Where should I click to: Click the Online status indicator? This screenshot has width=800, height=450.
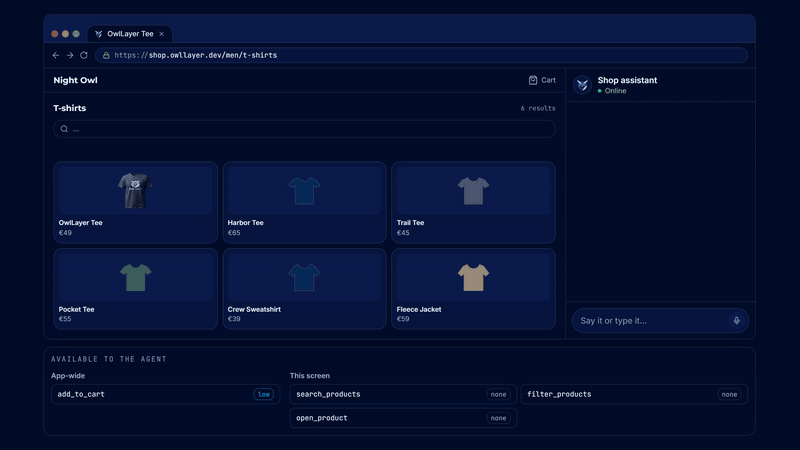(612, 91)
